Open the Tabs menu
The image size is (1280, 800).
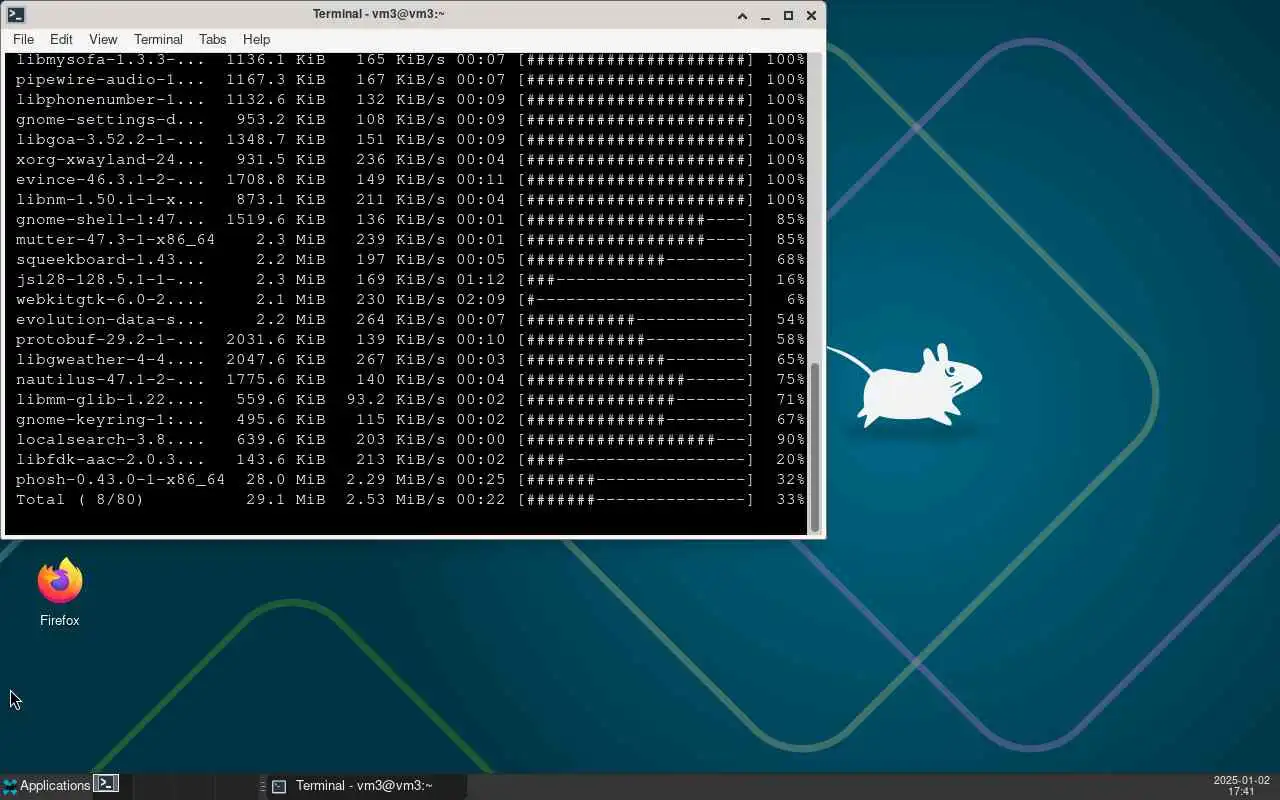(x=212, y=39)
